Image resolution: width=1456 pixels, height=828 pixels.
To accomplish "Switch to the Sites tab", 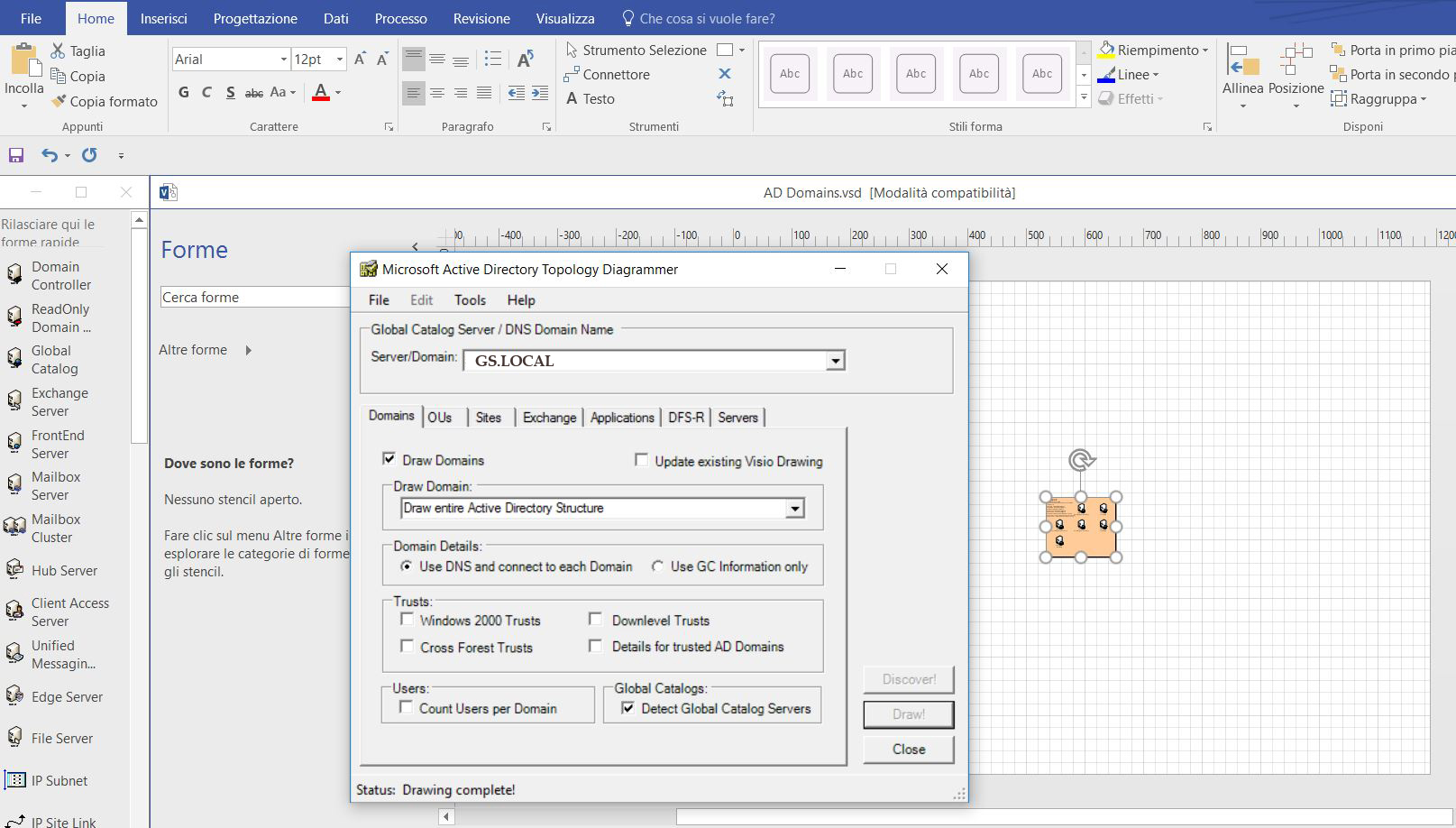I will (489, 418).
